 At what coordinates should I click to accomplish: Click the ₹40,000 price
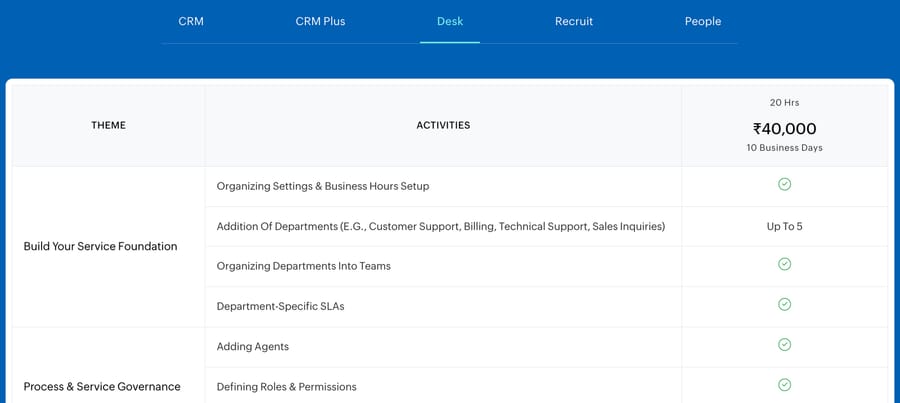785,129
